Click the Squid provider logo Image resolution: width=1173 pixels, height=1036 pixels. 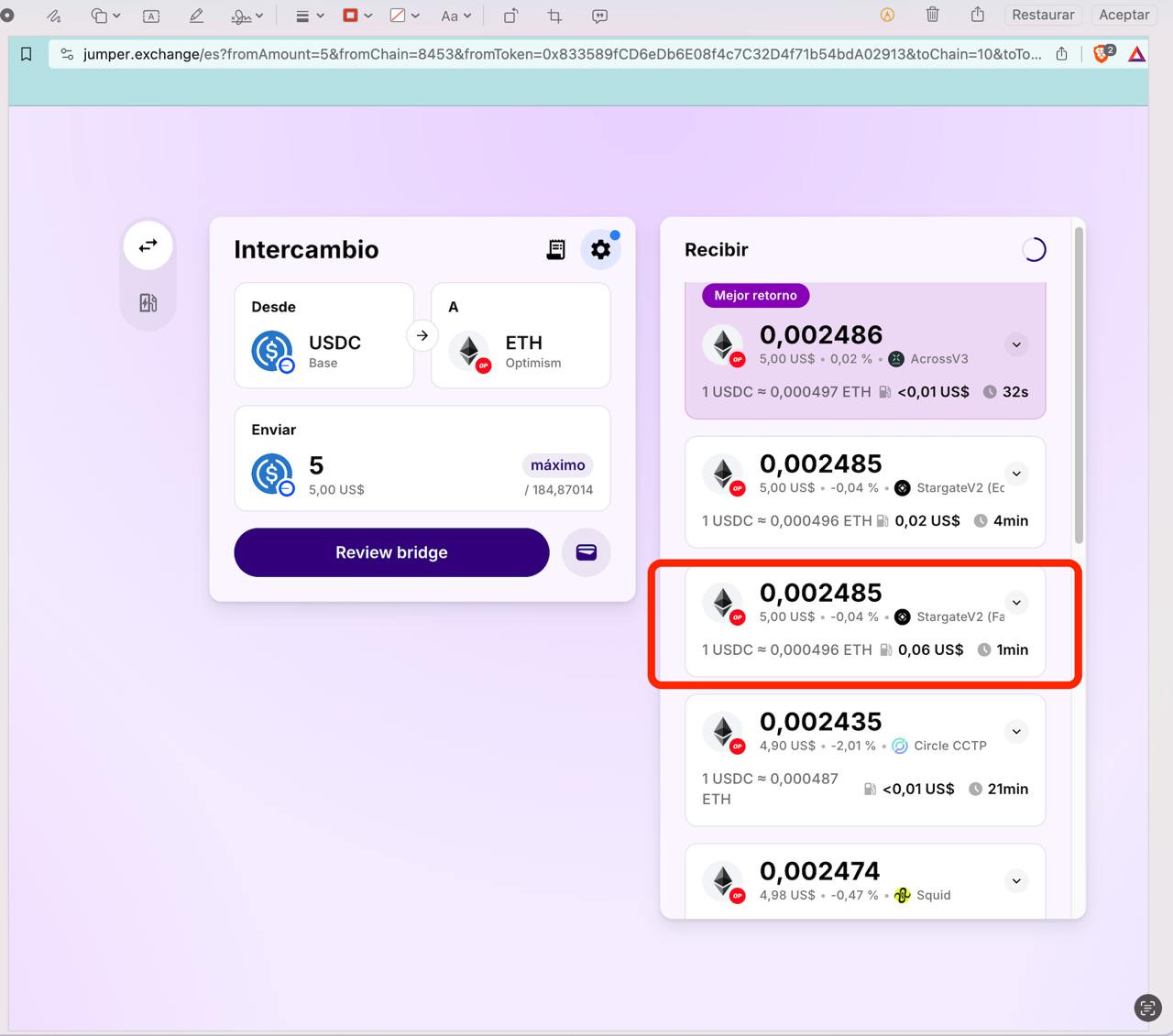(x=902, y=895)
